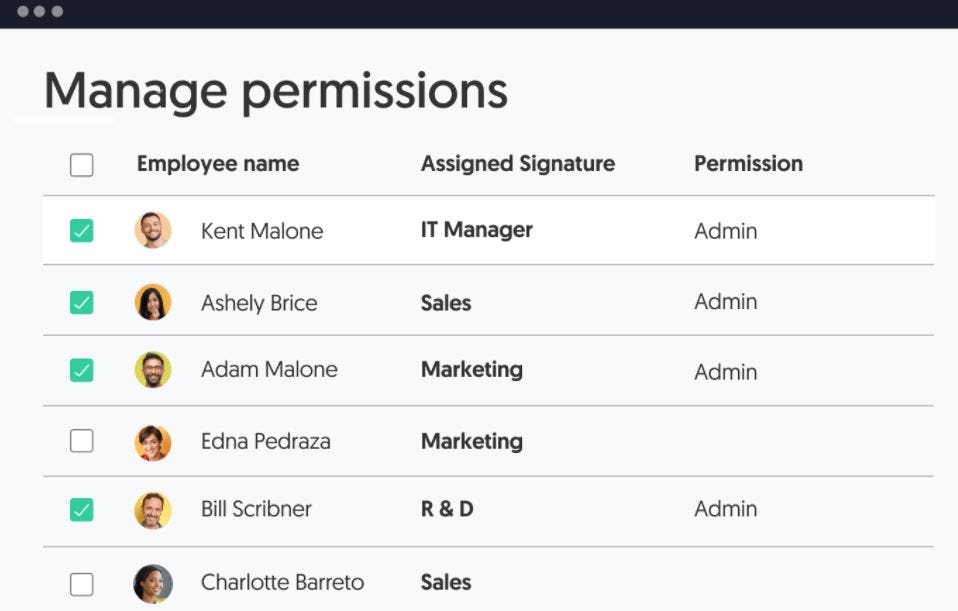
Task: Open the R & D signature entry
Action: point(447,508)
